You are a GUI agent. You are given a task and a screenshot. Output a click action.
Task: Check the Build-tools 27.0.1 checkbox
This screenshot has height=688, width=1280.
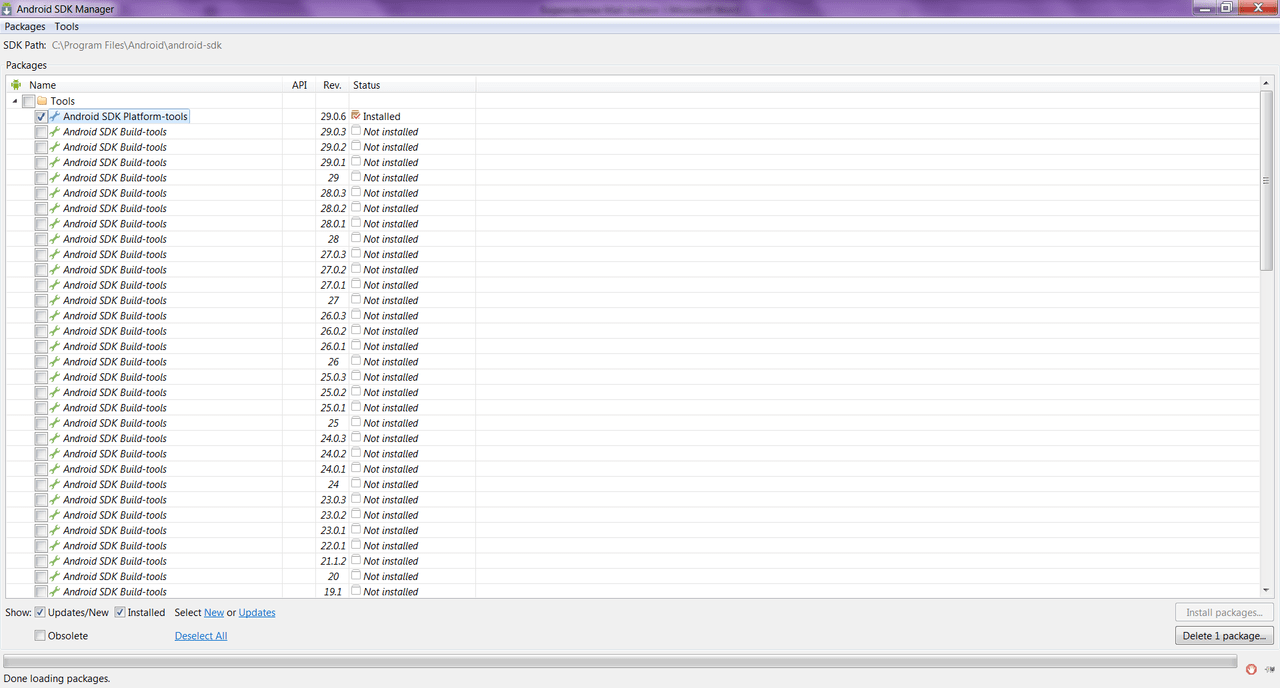41,285
